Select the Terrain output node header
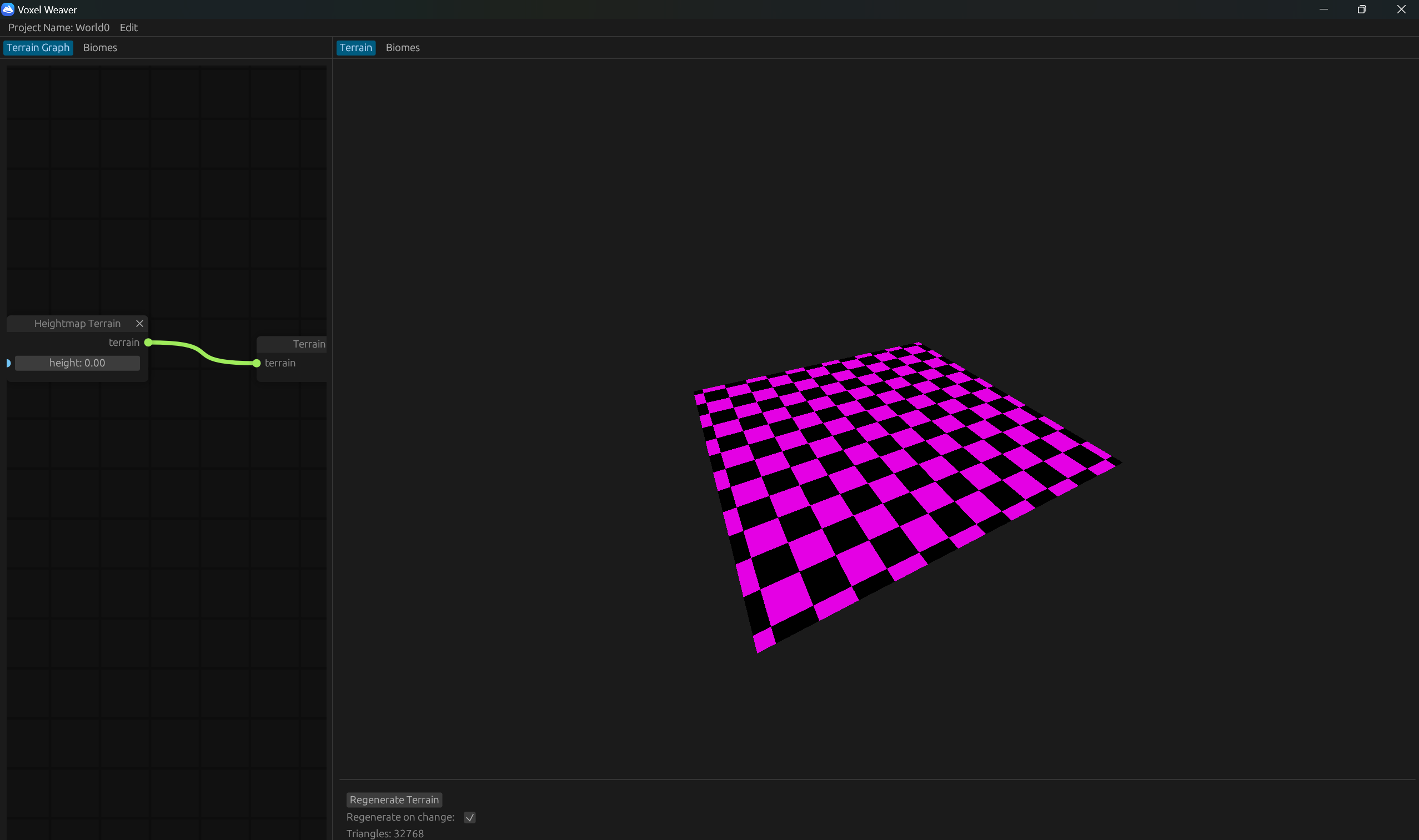Image resolution: width=1419 pixels, height=840 pixels. (x=292, y=344)
